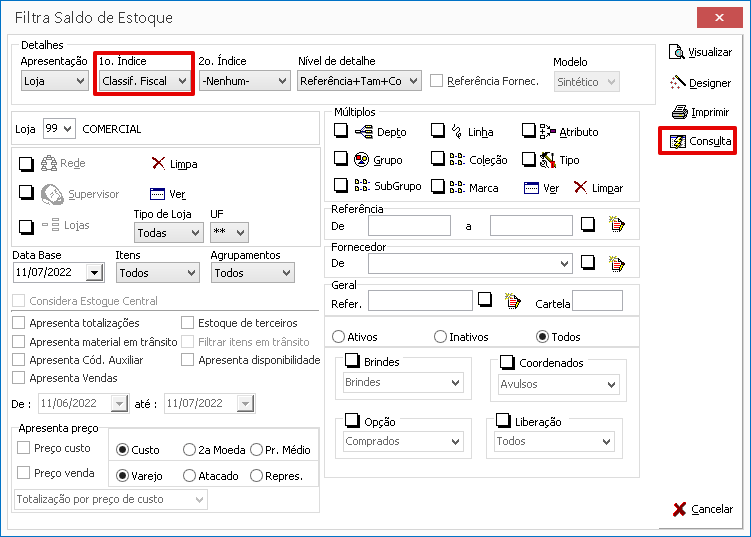
Task: Enable Apresenta disponibilidade checkbox
Action: [x=187, y=359]
